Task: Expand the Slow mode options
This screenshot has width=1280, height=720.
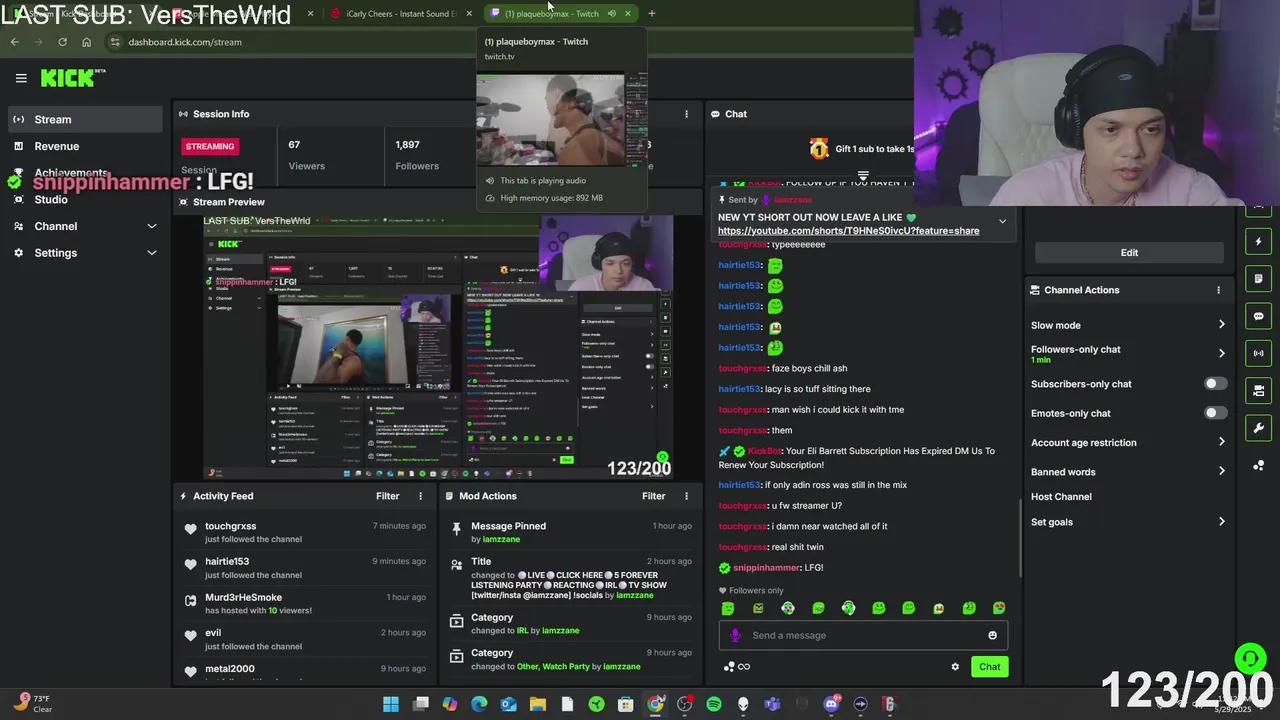Action: (x=1128, y=325)
